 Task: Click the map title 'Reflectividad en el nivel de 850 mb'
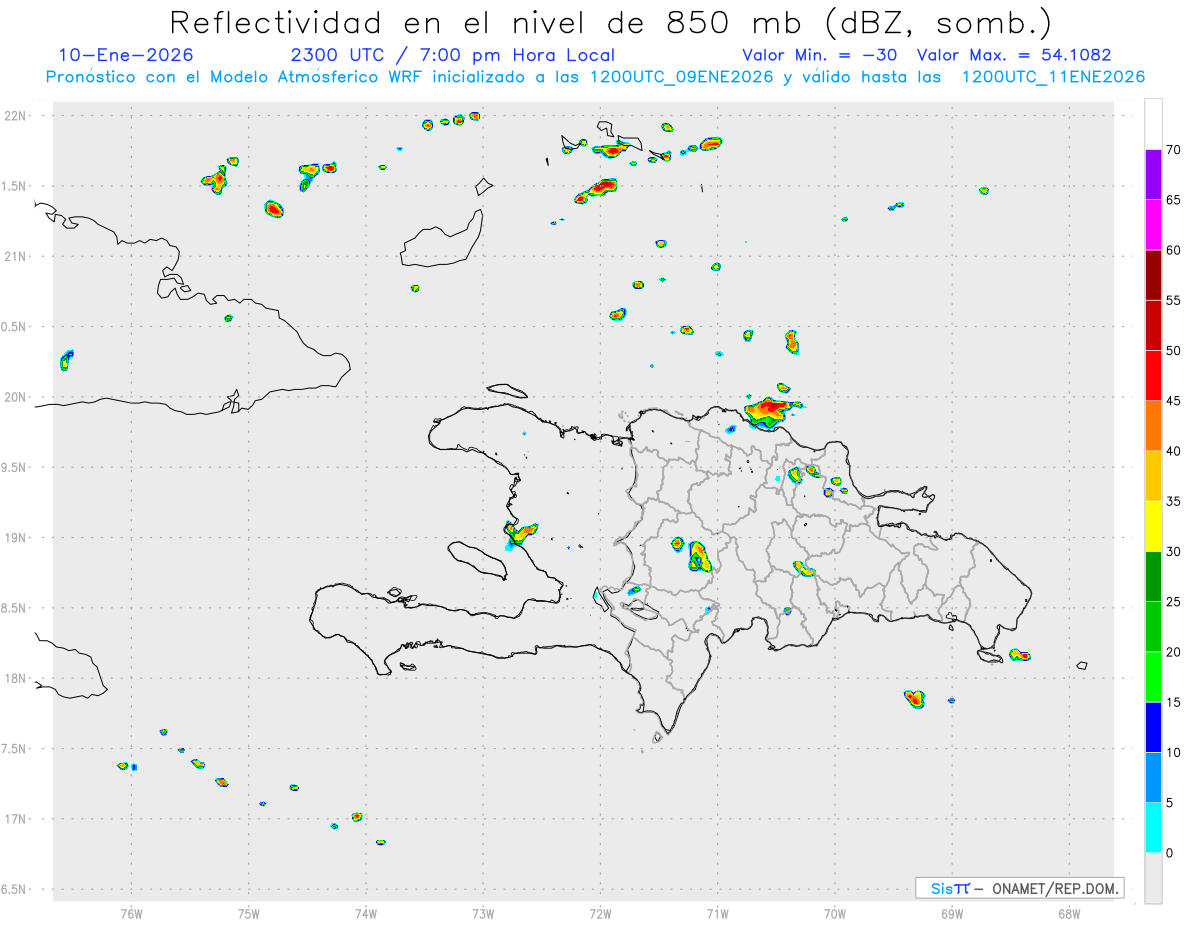click(489, 22)
